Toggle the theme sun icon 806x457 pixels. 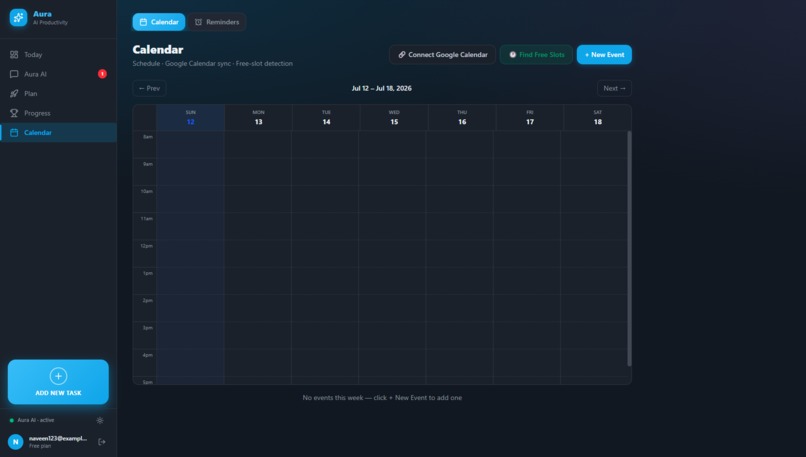click(x=100, y=421)
